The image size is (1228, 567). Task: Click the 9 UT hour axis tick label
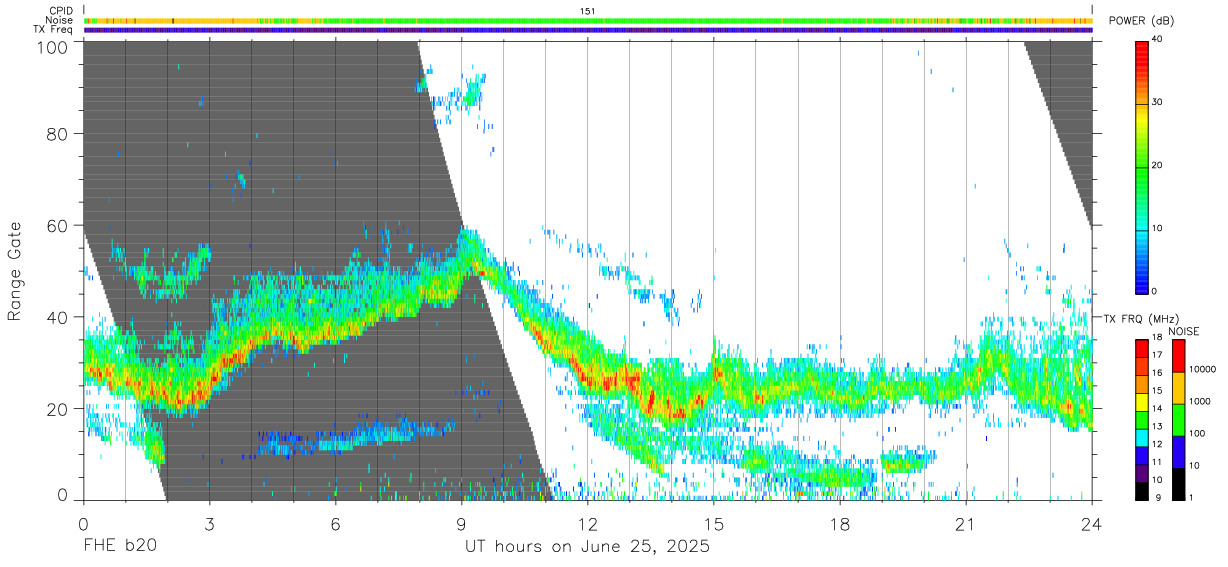461,524
